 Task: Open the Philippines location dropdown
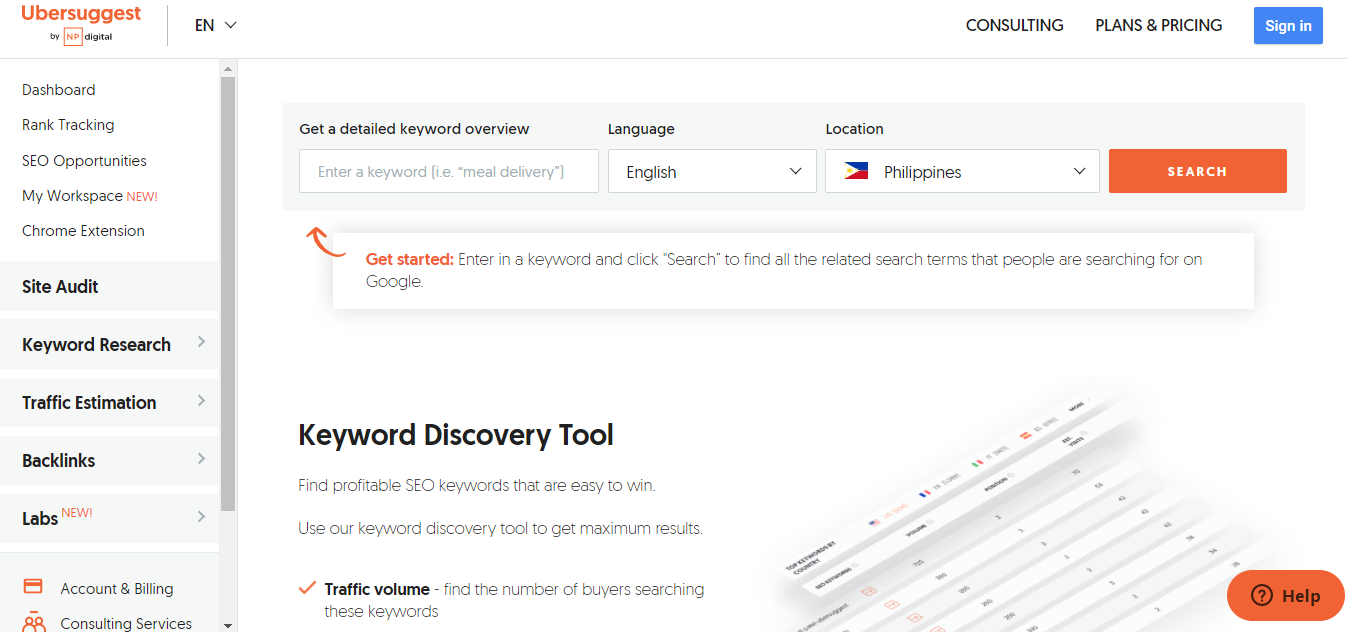coord(962,171)
